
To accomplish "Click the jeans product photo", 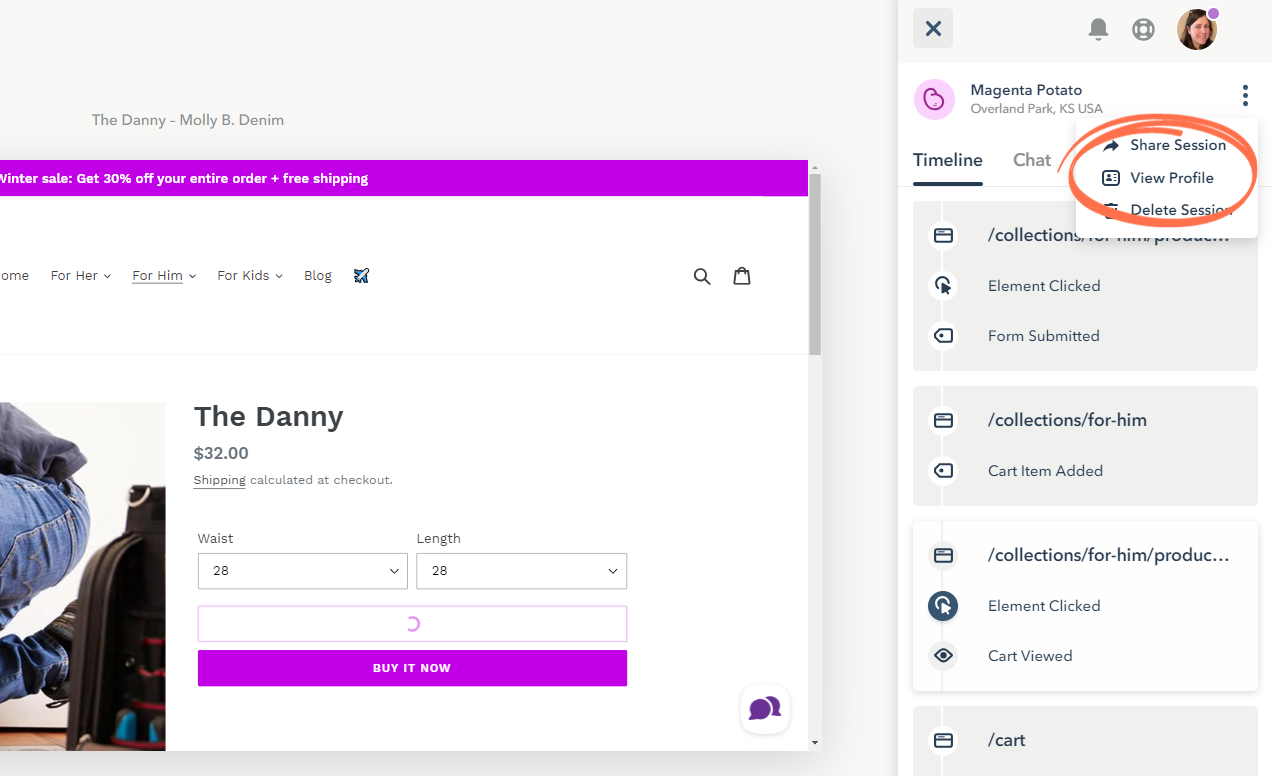I will click(x=82, y=576).
